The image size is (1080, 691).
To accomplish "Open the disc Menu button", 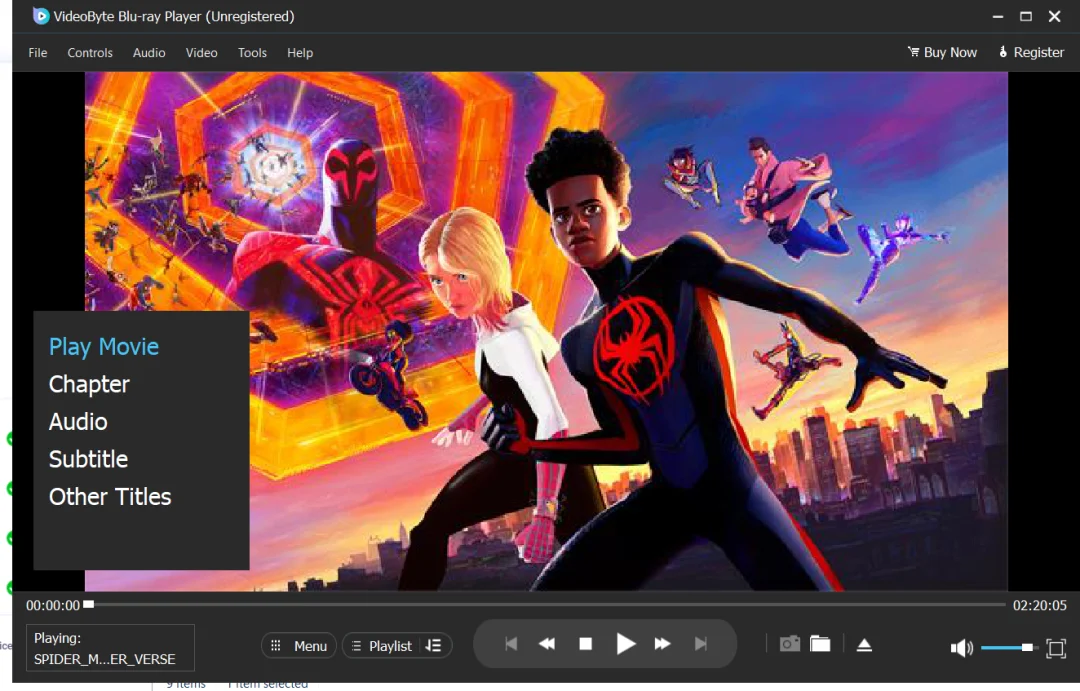I will coord(298,646).
